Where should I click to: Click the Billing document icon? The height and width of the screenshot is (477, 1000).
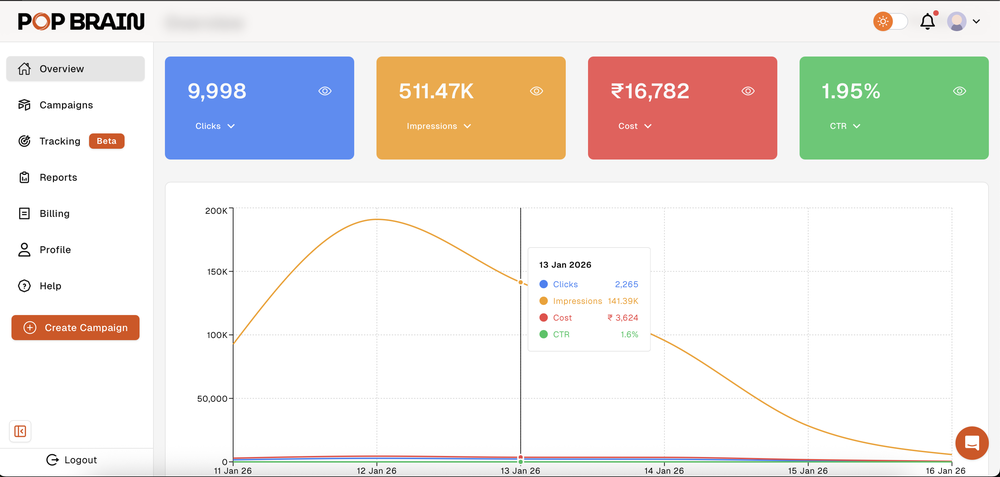point(24,214)
